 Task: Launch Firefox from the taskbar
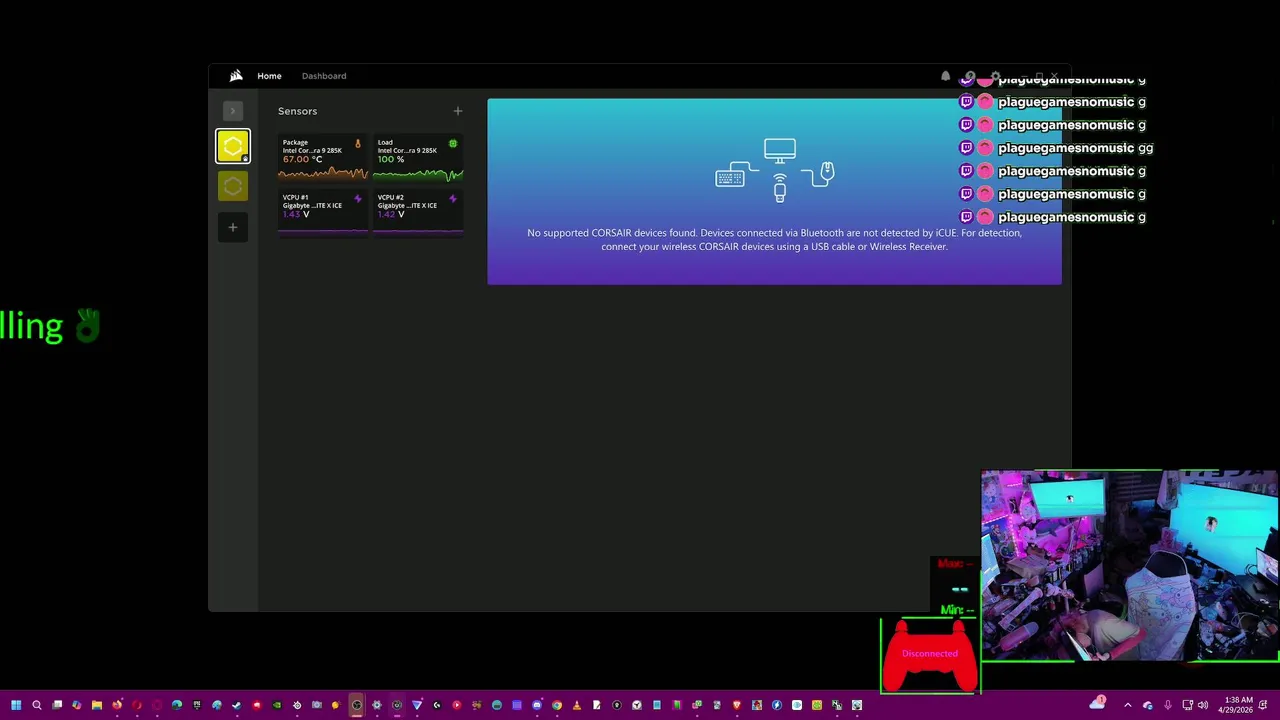click(117, 705)
